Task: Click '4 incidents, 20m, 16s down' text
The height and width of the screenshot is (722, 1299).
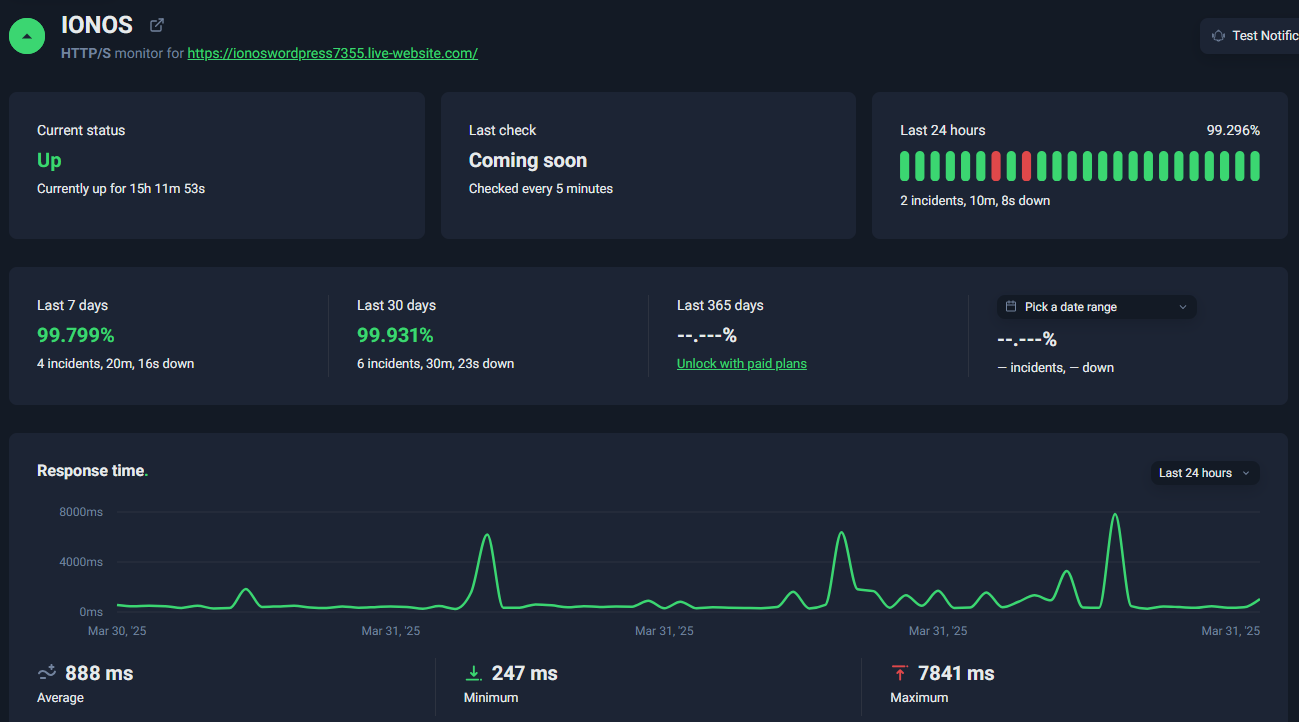Action: pos(116,364)
